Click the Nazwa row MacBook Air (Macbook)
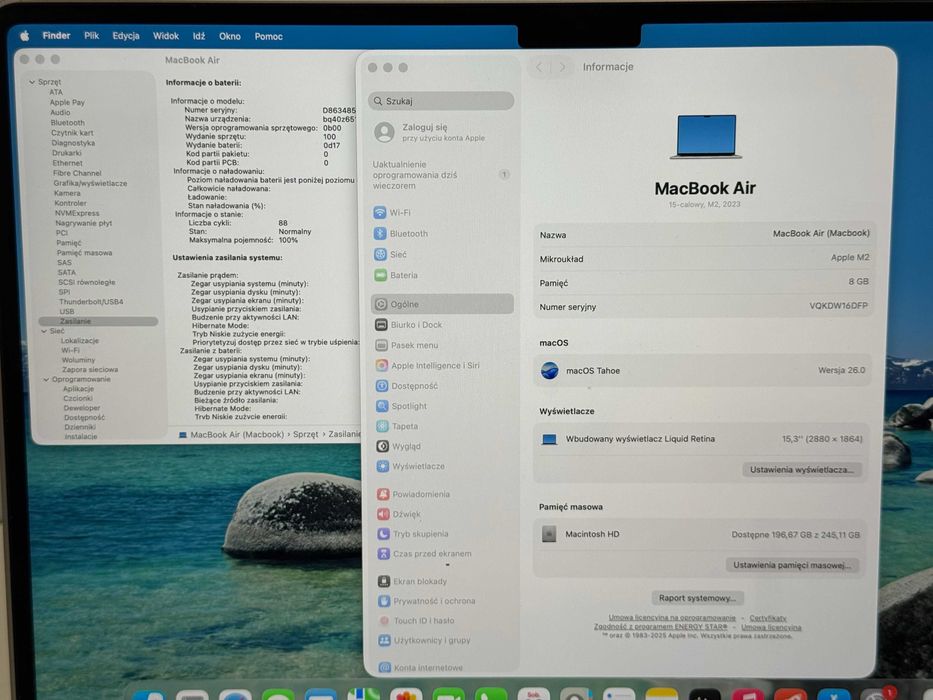Image resolution: width=933 pixels, height=700 pixels. 704,235
